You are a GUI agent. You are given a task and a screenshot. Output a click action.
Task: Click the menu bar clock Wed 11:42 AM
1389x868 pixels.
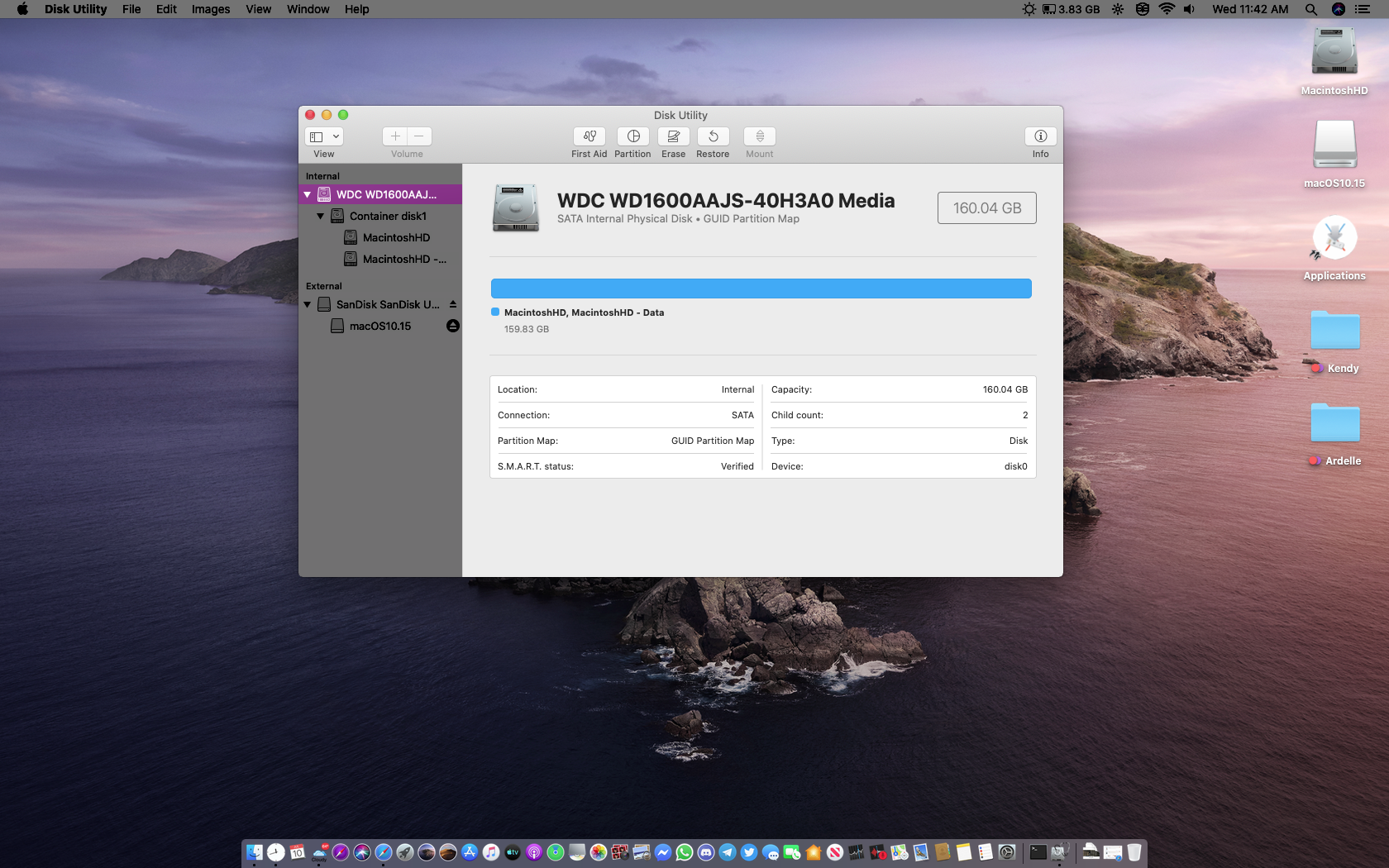[x=1250, y=9]
